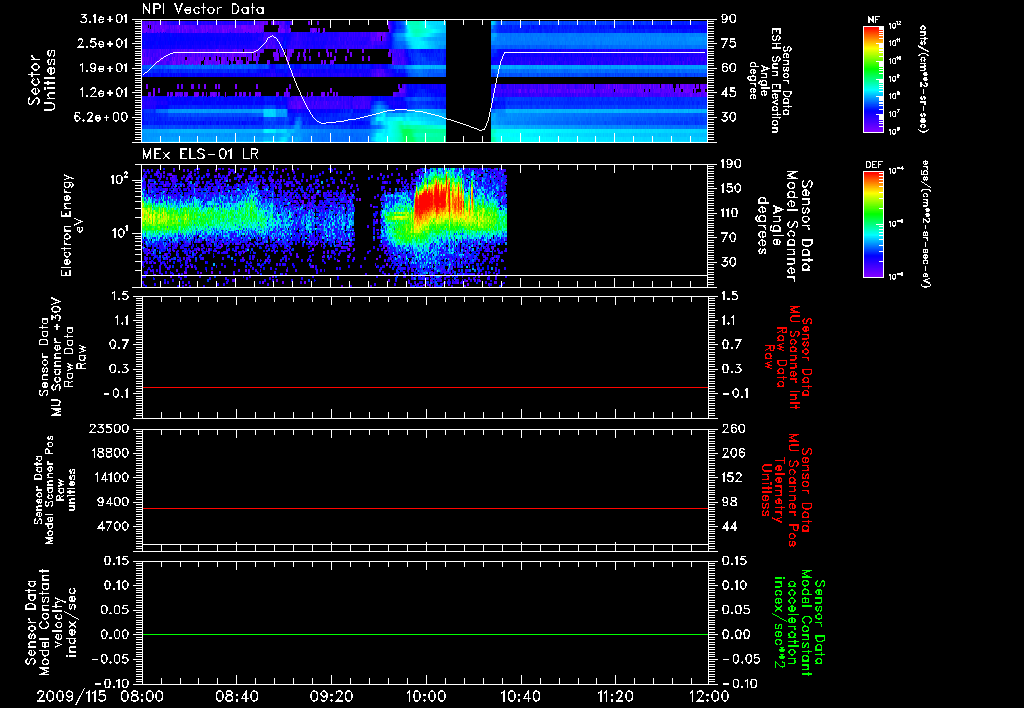Image resolution: width=1024 pixels, height=708 pixels.
Task: Click the "08:40" time axis label
Action: tap(237, 696)
